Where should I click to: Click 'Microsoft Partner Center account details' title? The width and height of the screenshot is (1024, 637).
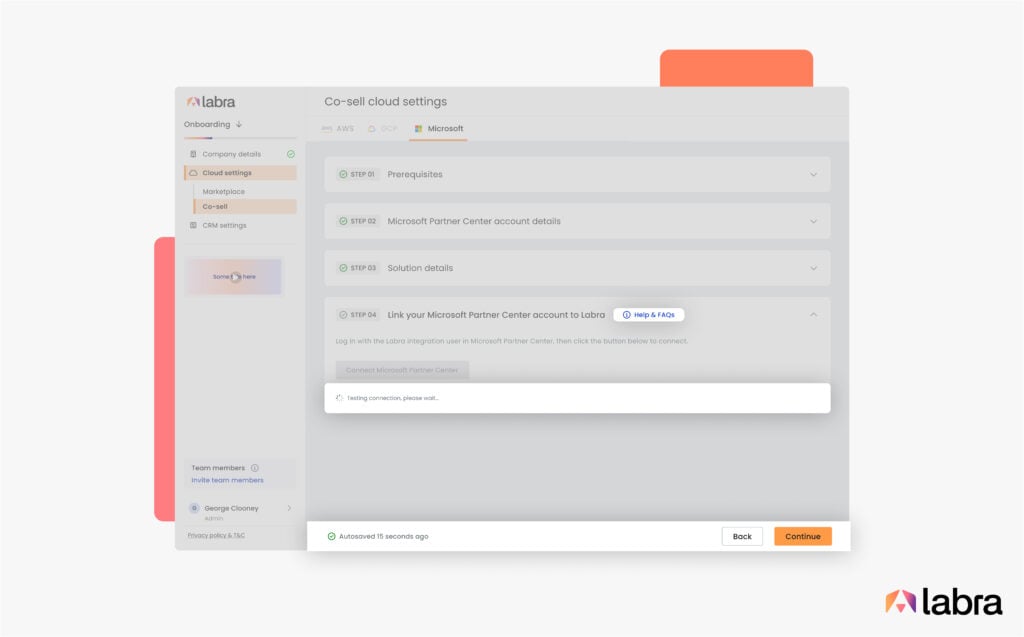click(x=473, y=221)
